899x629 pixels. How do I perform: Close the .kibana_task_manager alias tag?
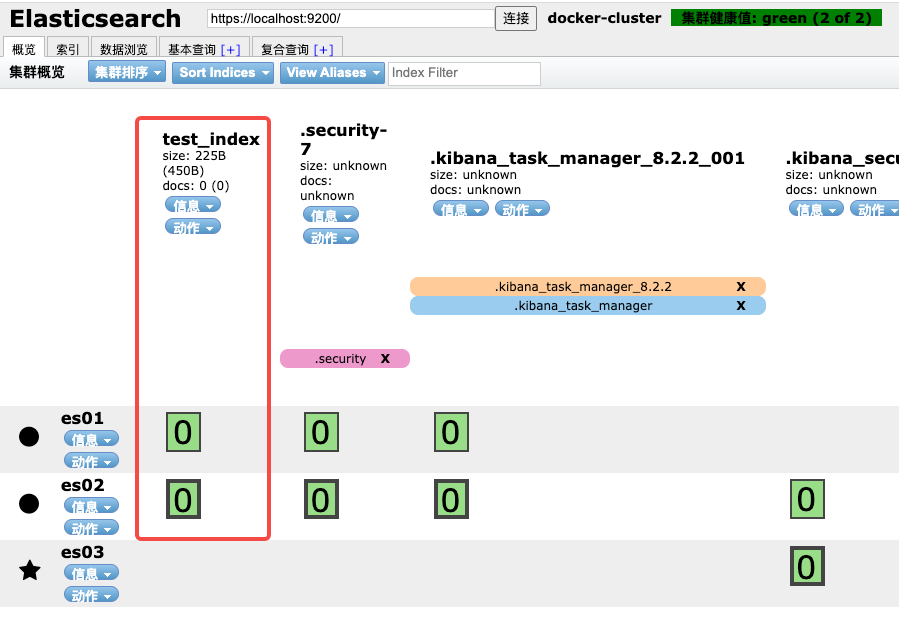[x=740, y=305]
